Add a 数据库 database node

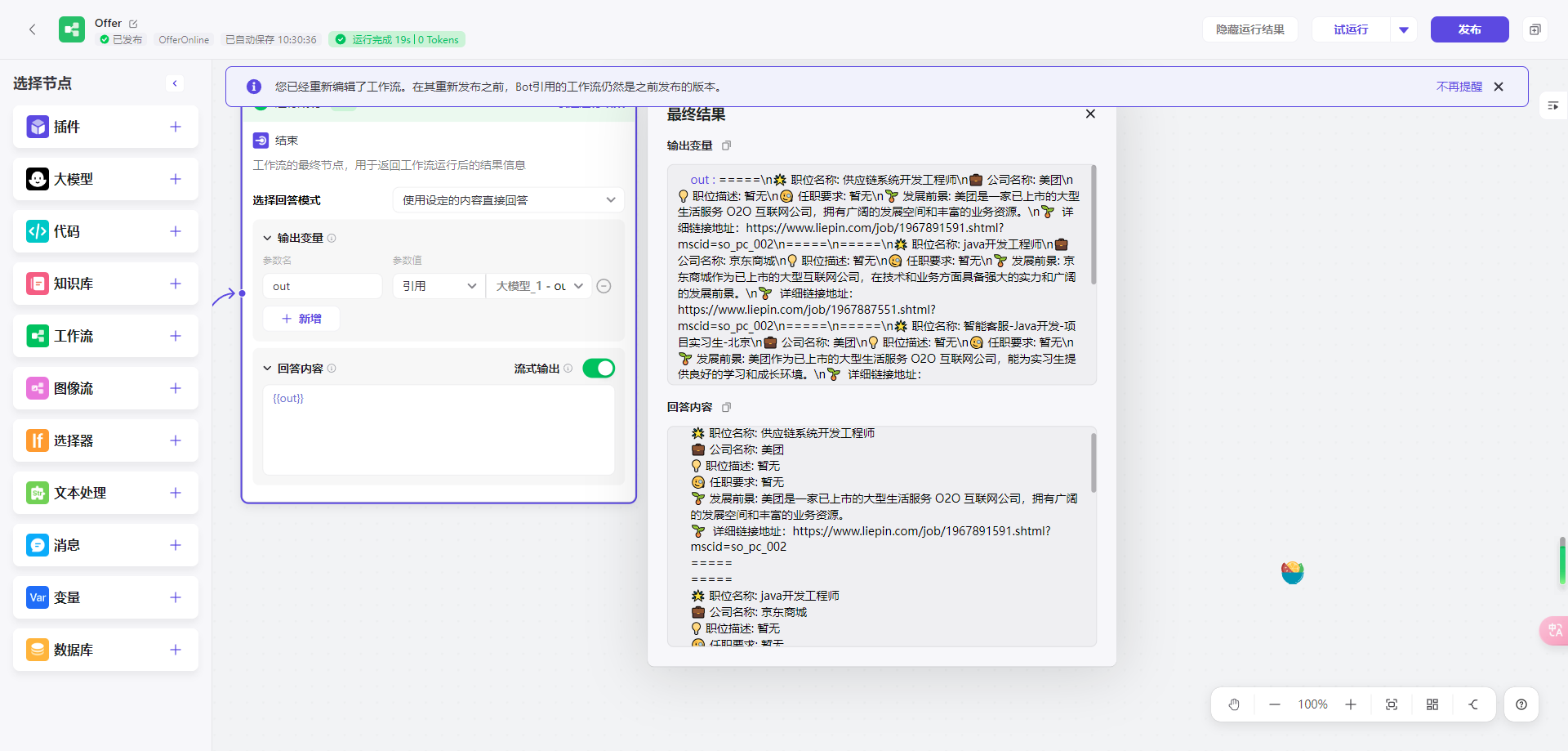point(176,650)
